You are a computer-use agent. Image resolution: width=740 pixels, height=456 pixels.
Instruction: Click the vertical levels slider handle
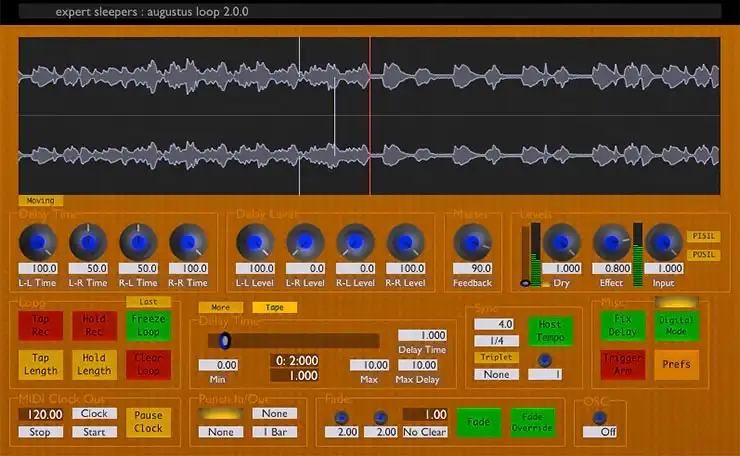[525, 283]
